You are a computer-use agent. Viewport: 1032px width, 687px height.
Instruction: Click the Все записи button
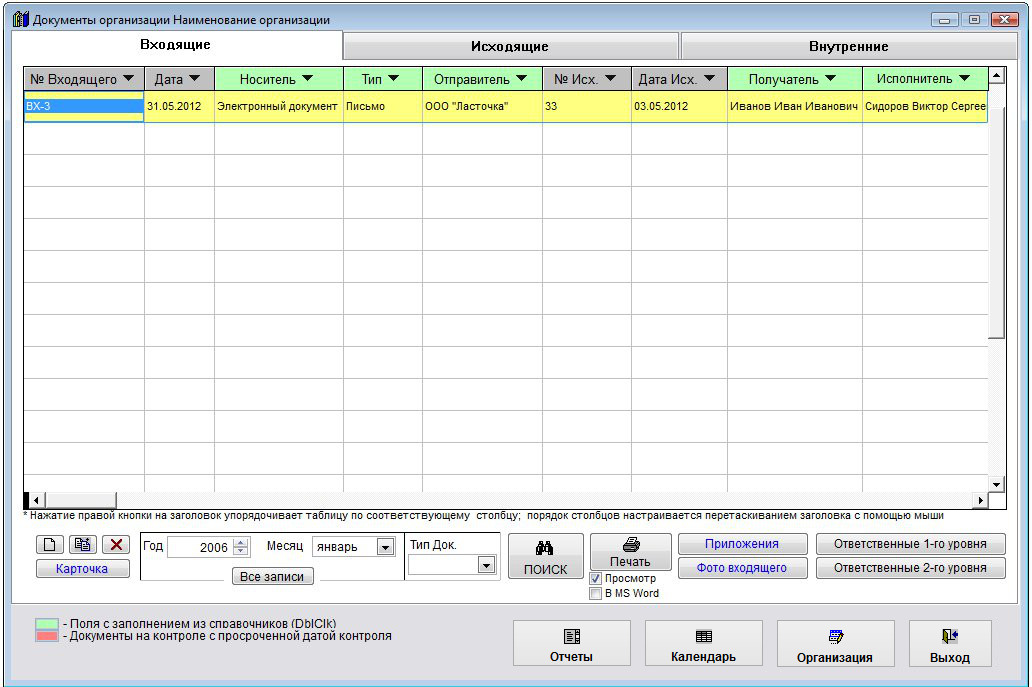tap(272, 577)
